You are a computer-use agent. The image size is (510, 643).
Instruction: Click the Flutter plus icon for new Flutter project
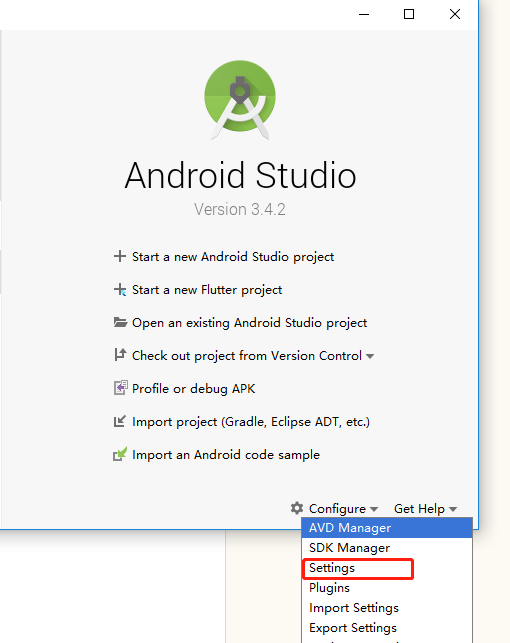(x=120, y=290)
